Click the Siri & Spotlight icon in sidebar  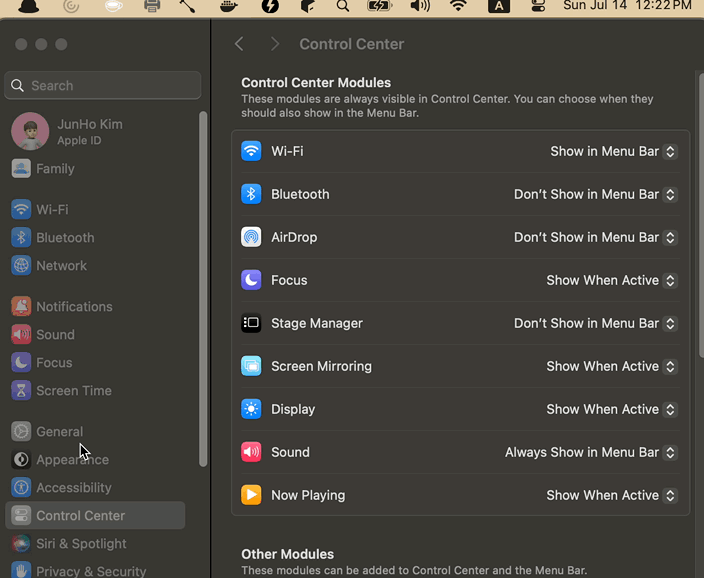tap(21, 543)
